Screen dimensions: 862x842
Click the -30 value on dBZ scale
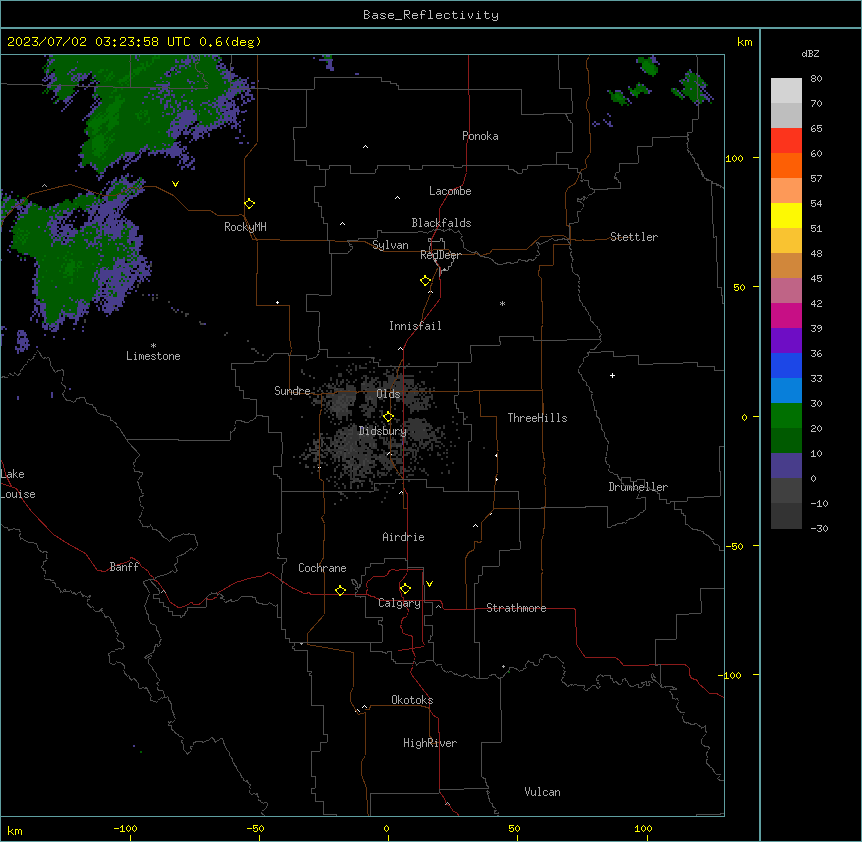(x=819, y=528)
